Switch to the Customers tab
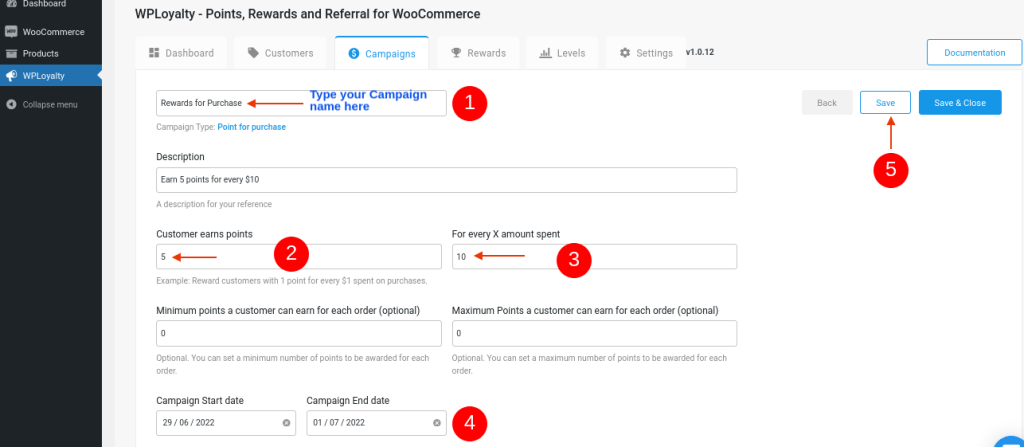 pos(281,53)
